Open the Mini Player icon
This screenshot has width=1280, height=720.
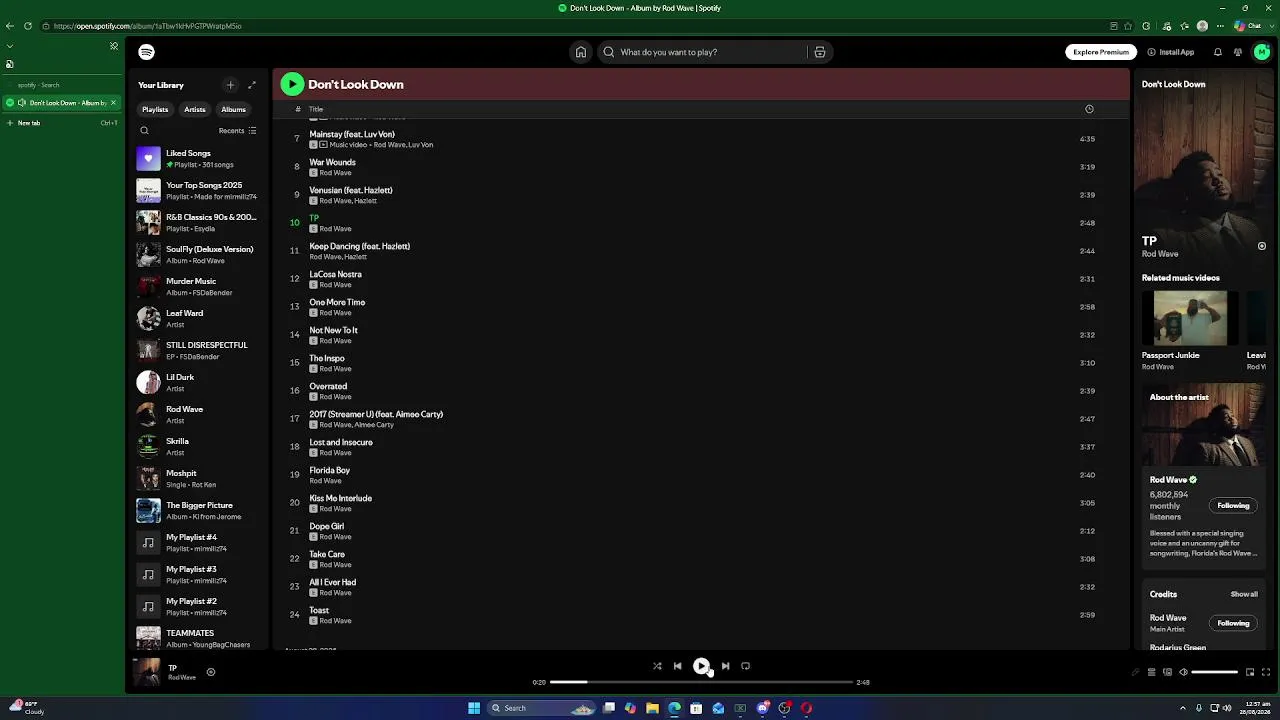pyautogui.click(x=1249, y=672)
